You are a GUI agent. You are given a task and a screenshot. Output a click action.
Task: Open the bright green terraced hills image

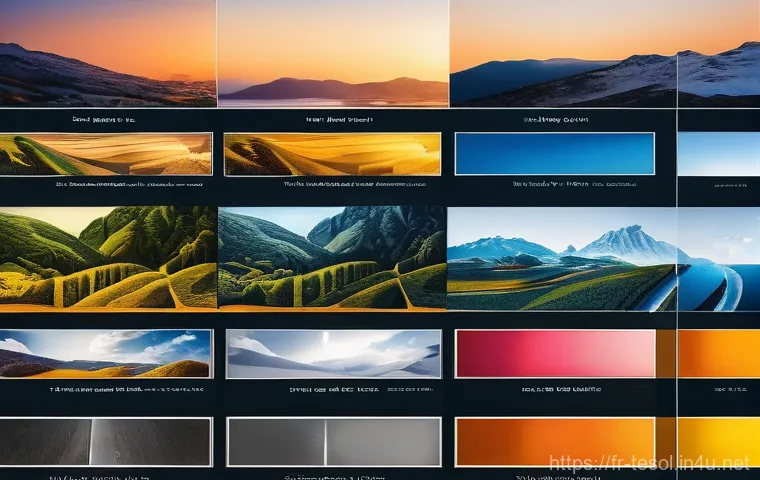coord(108,257)
